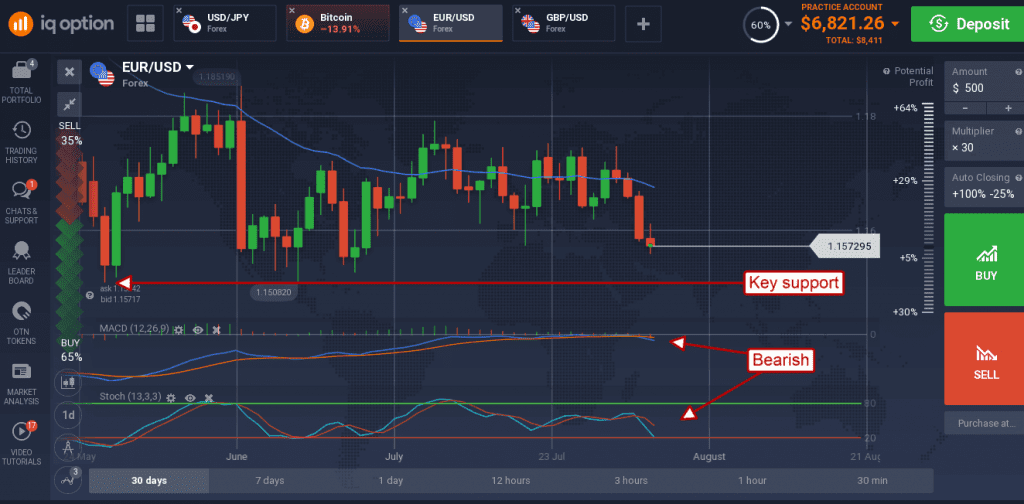
Task: Select the 3 hours time range
Action: coord(631,480)
